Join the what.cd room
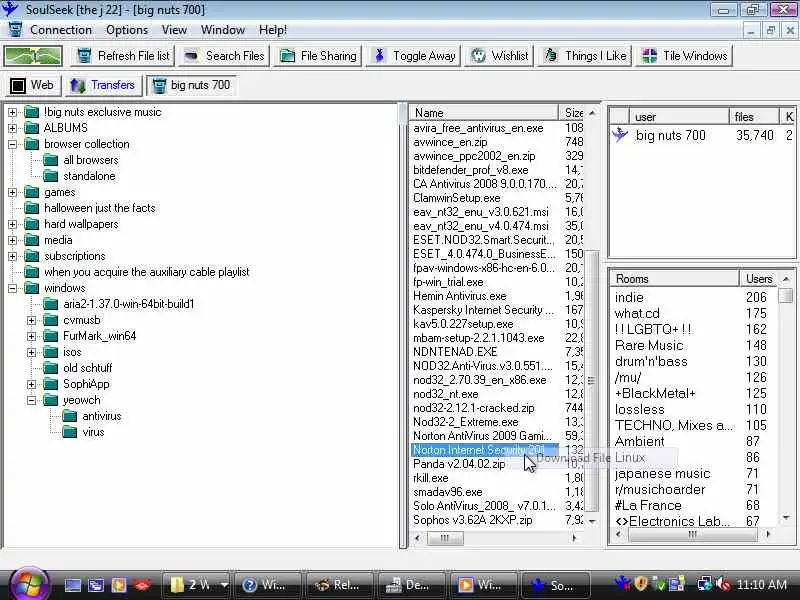The image size is (800, 600). [637, 313]
